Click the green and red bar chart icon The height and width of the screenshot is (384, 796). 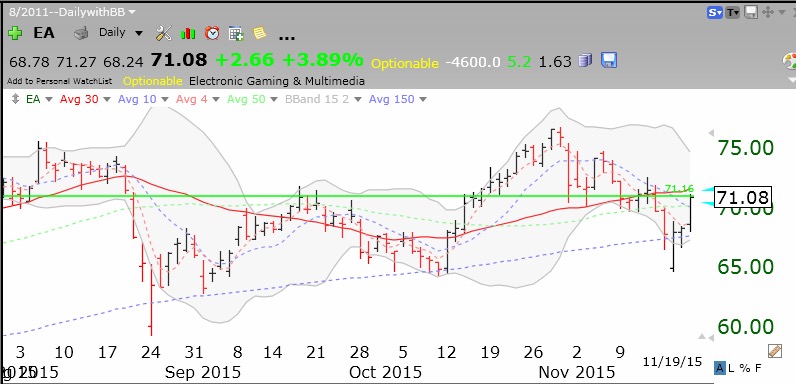pos(188,34)
